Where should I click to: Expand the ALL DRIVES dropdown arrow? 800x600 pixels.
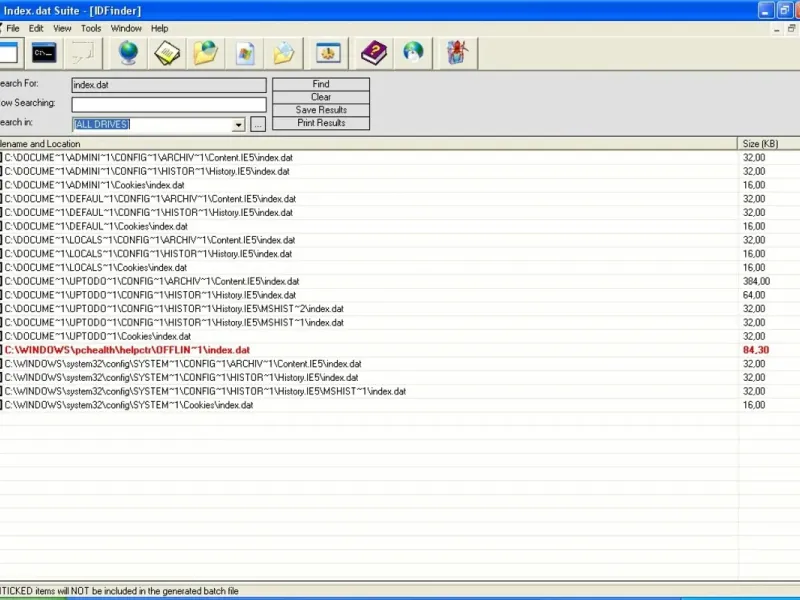pyautogui.click(x=238, y=124)
